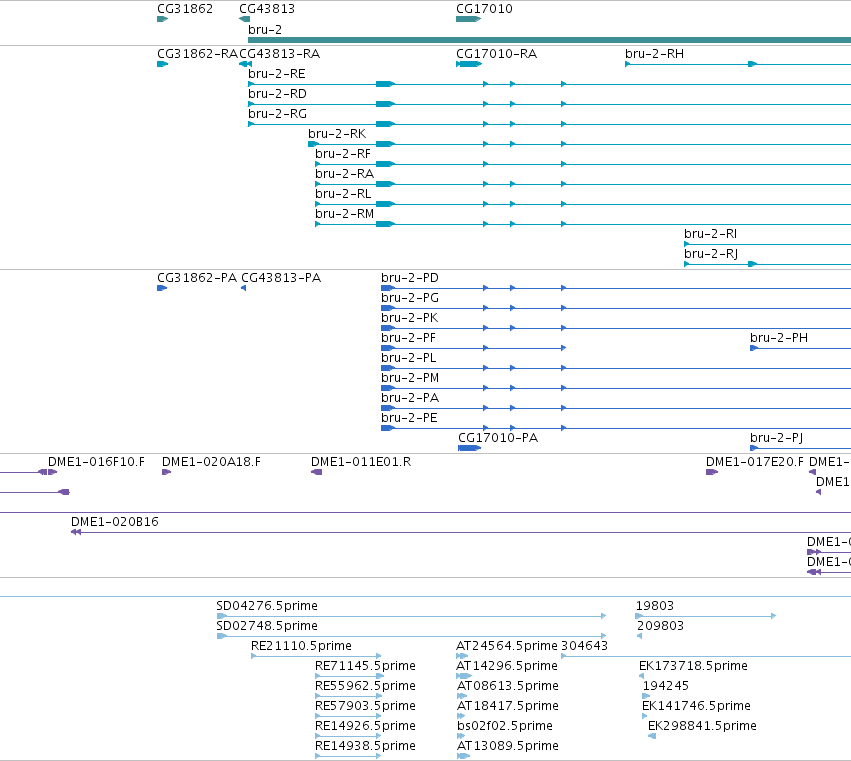Image resolution: width=851 pixels, height=761 pixels.
Task: Click the bru-2-RF transcript label
Action: pyautogui.click(x=343, y=154)
